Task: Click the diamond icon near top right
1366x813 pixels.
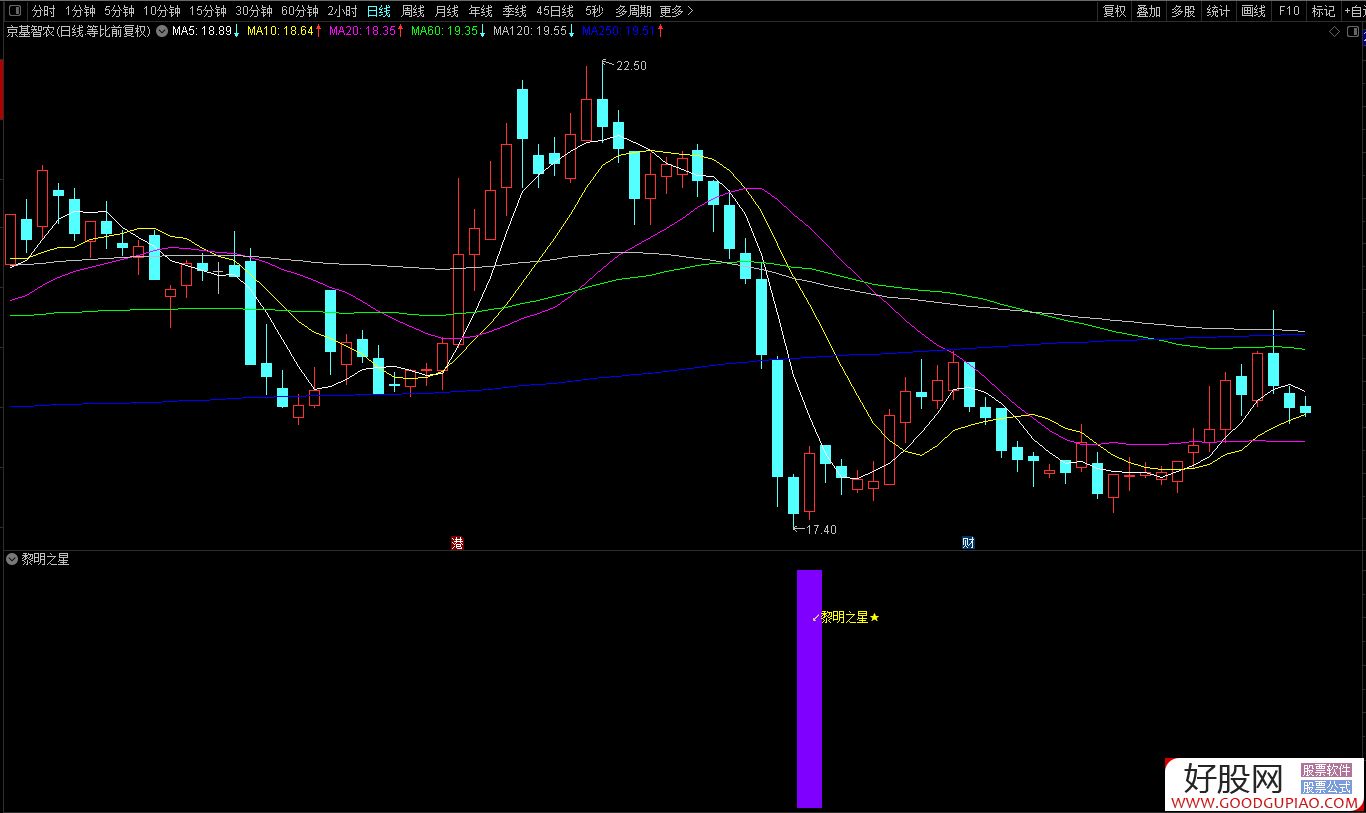Action: point(1335,33)
